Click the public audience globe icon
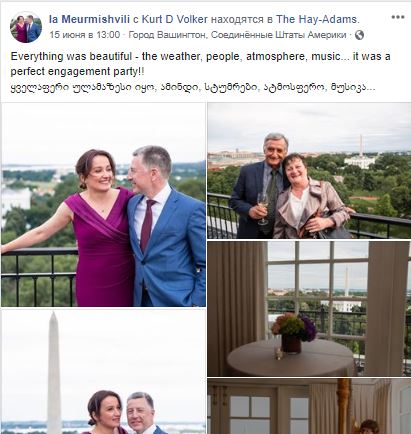The height and width of the screenshot is (434, 411). pyautogui.click(x=359, y=35)
